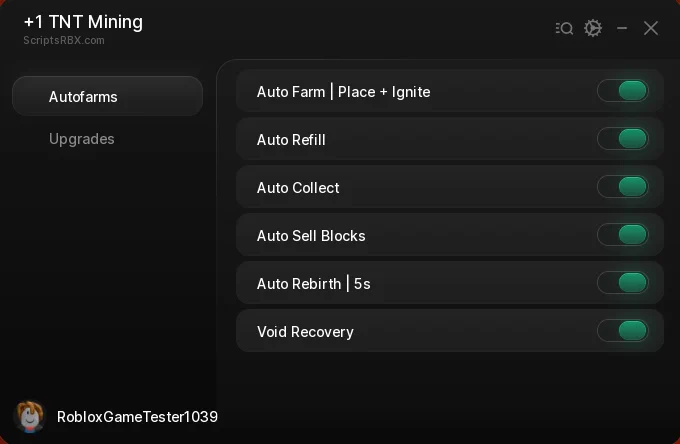The image size is (680, 444).
Task: Open the search icon in title bar
Action: 564,29
